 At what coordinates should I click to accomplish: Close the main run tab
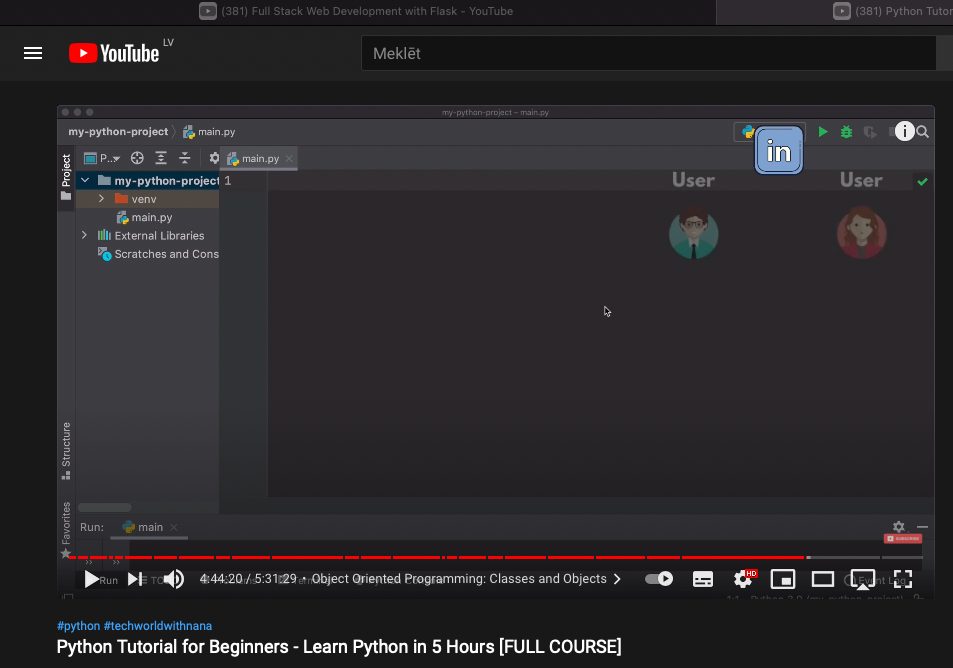[174, 527]
